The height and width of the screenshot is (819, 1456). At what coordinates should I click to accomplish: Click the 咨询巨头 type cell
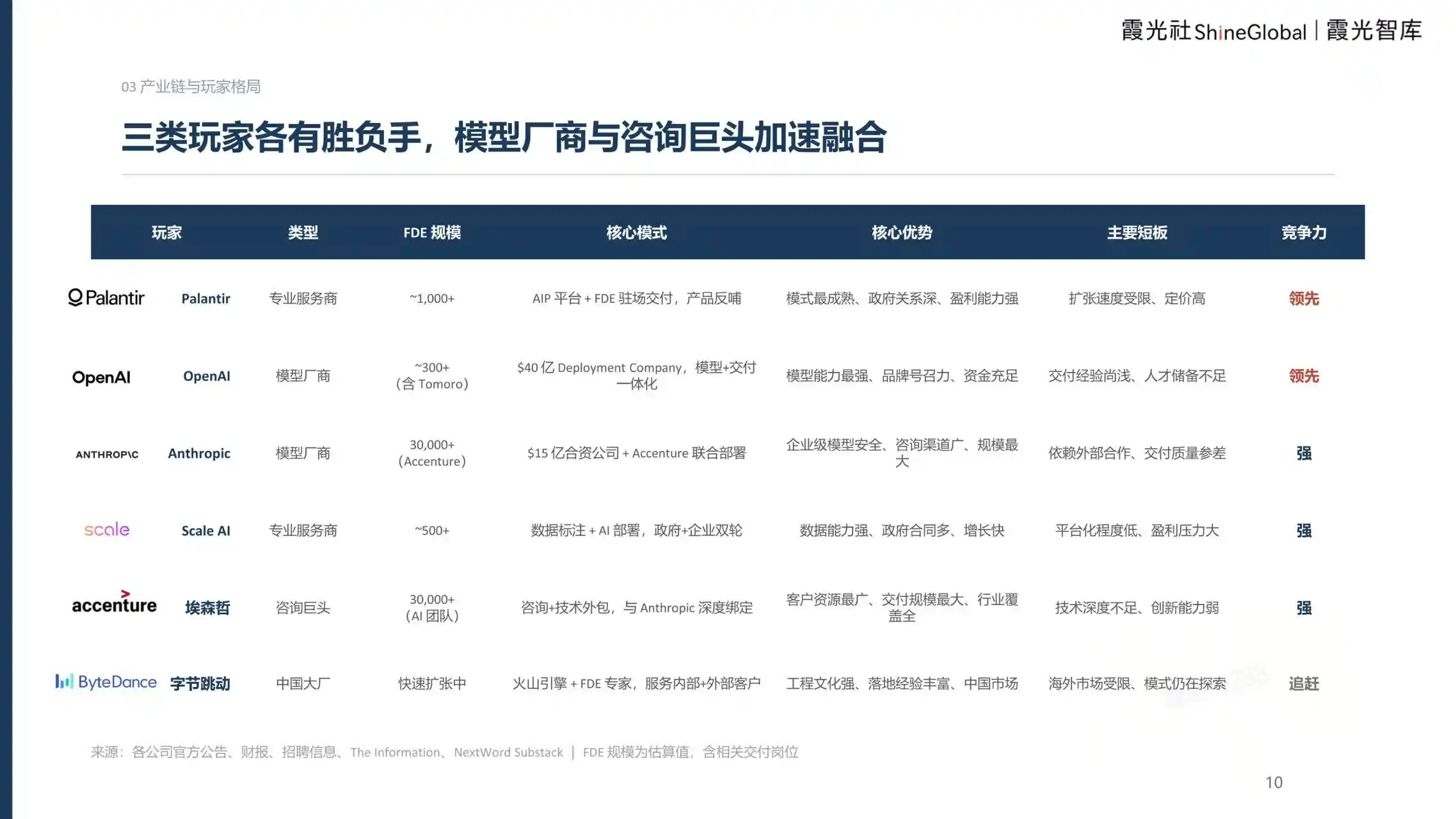(303, 608)
